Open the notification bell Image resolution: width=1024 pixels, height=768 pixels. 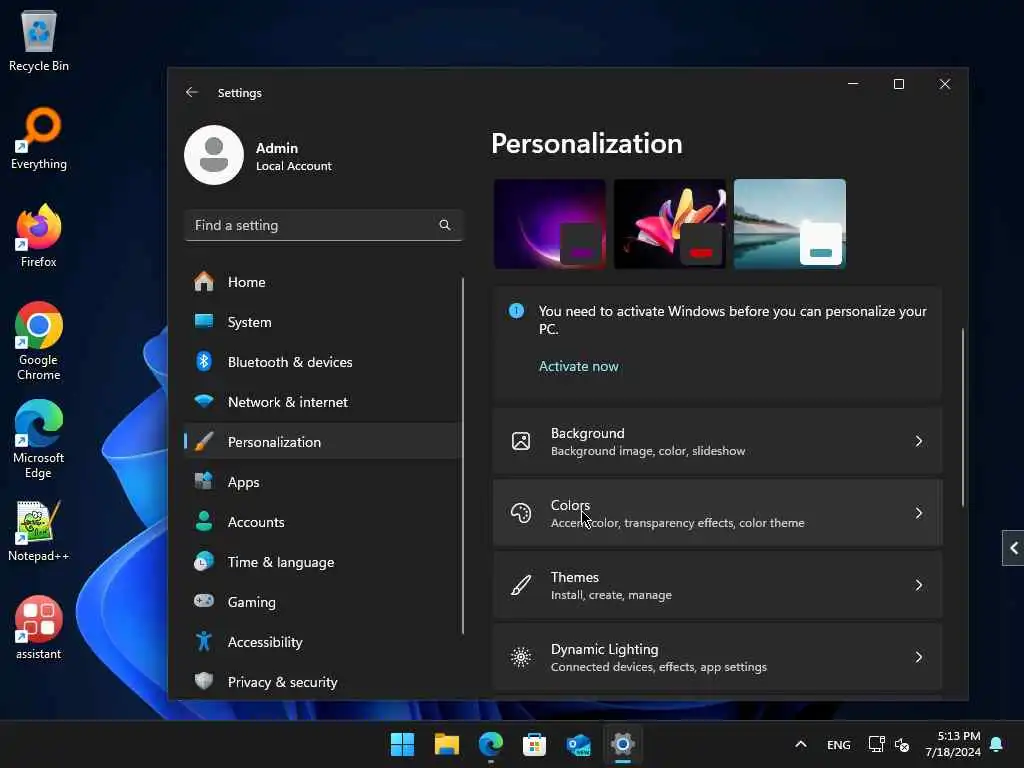point(997,744)
